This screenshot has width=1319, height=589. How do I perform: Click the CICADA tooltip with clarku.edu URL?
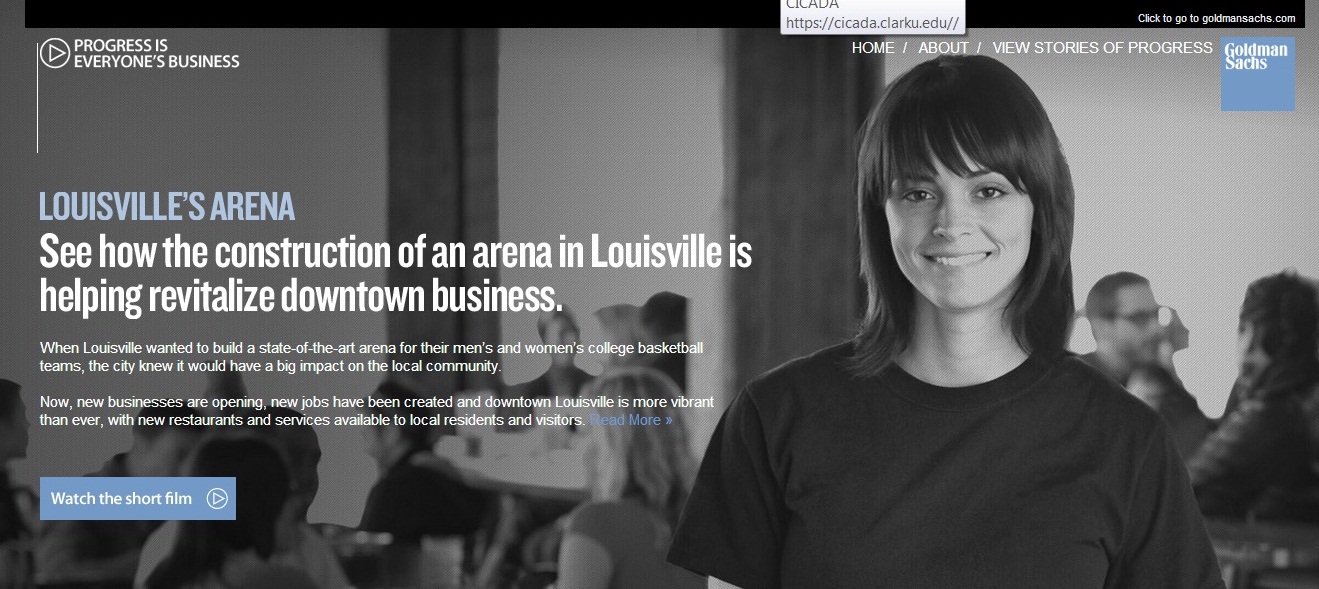click(x=873, y=16)
